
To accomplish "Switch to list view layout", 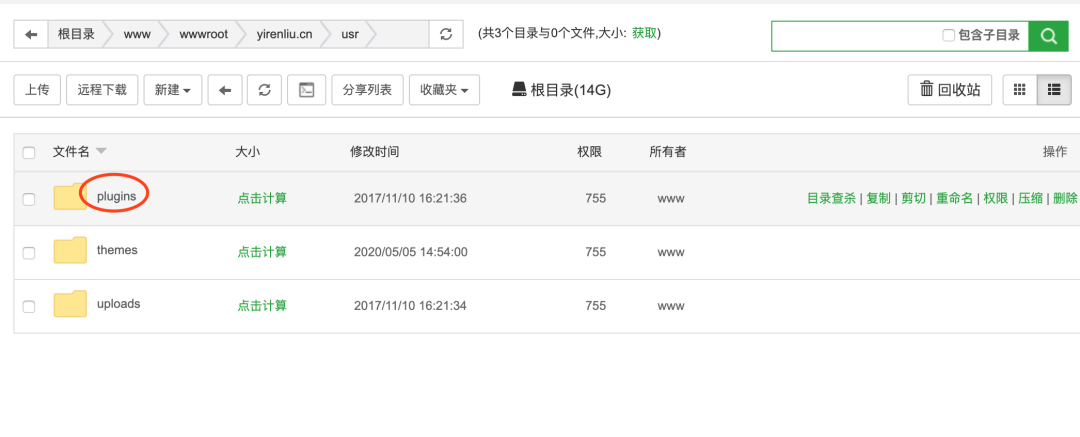I will click(x=1053, y=90).
